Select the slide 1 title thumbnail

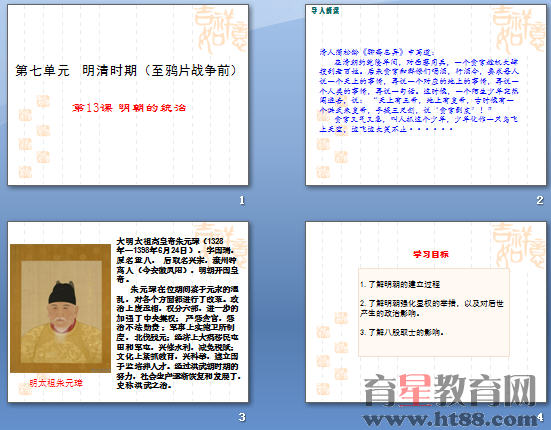coord(128,95)
